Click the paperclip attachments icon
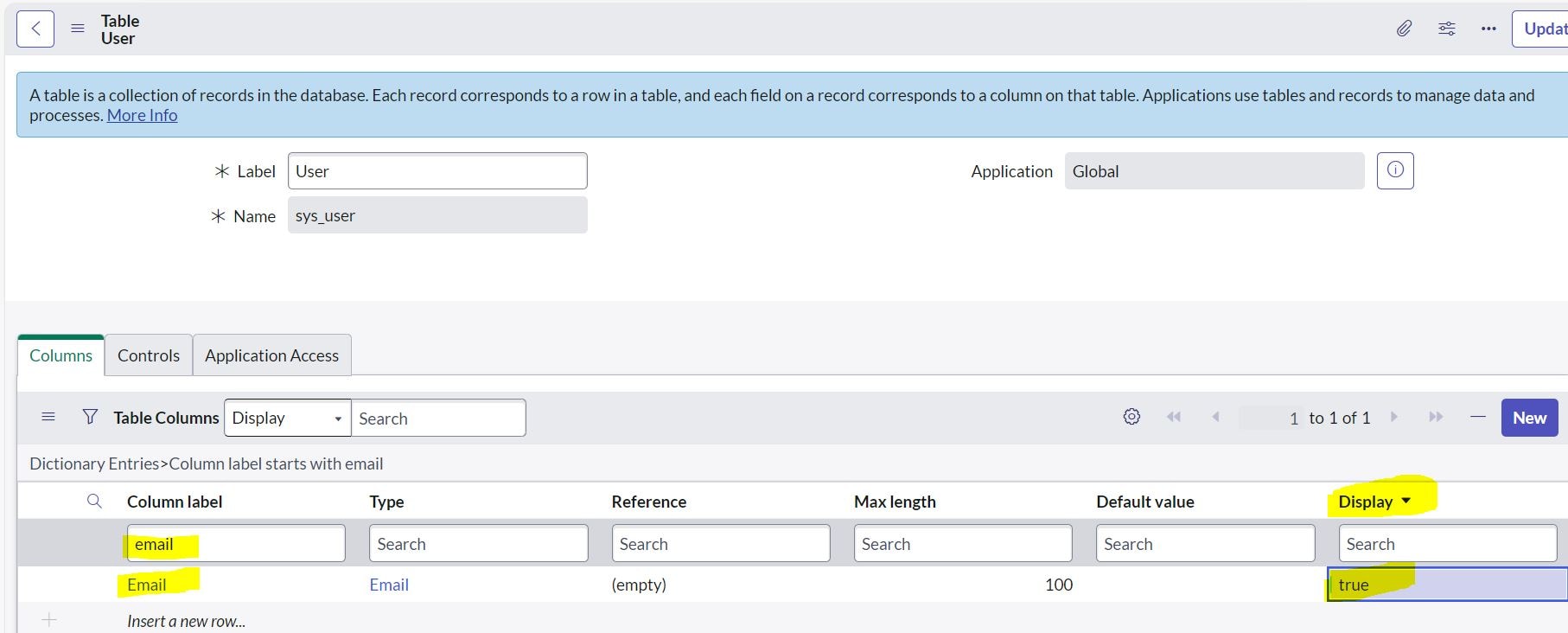The height and width of the screenshot is (633, 1568). pos(1404,29)
